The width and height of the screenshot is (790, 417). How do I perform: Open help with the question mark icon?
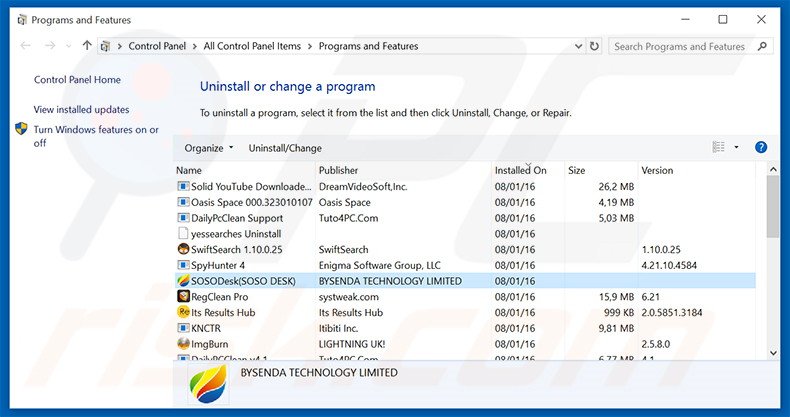point(761,148)
